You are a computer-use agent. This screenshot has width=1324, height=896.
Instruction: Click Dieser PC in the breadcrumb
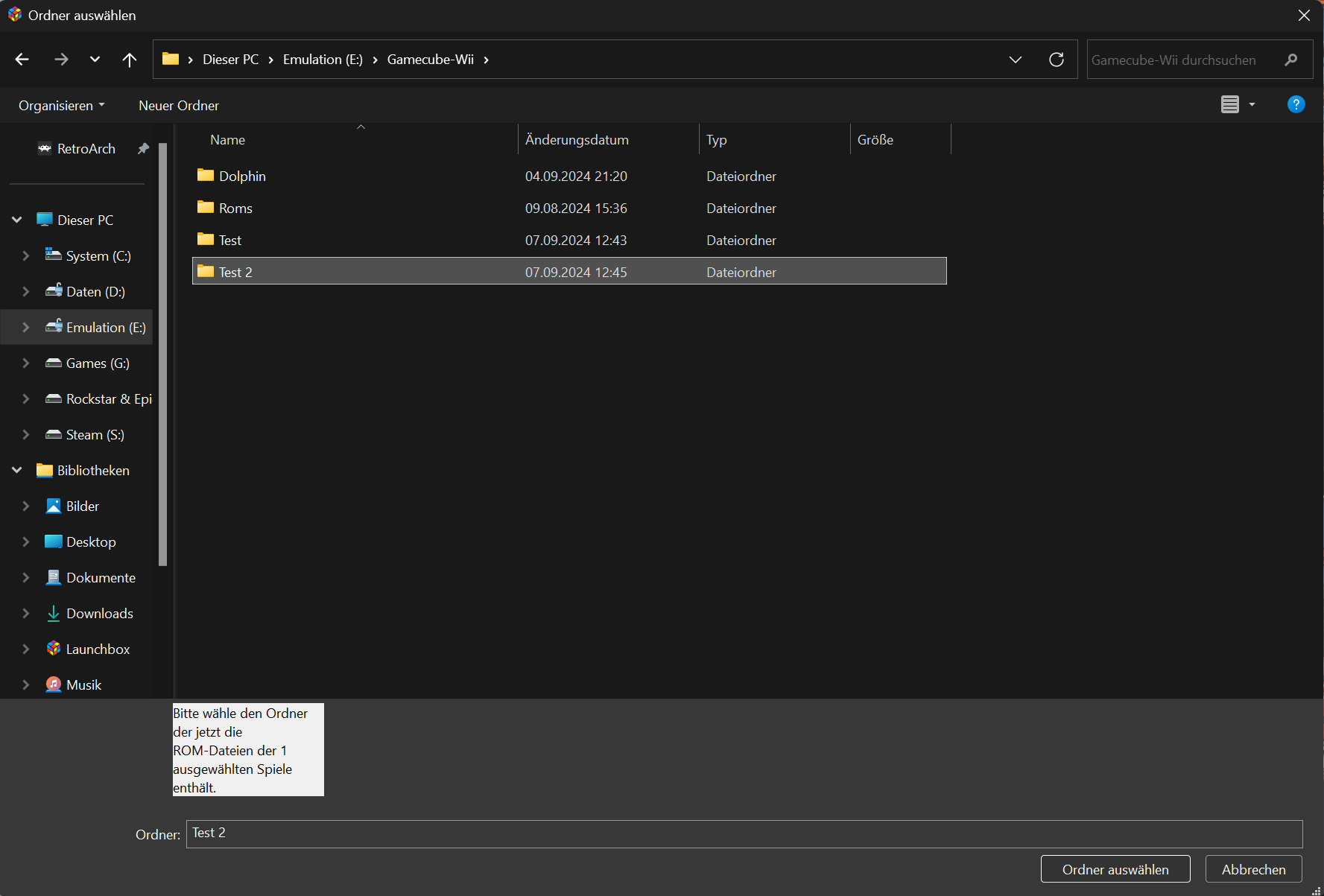tap(231, 60)
